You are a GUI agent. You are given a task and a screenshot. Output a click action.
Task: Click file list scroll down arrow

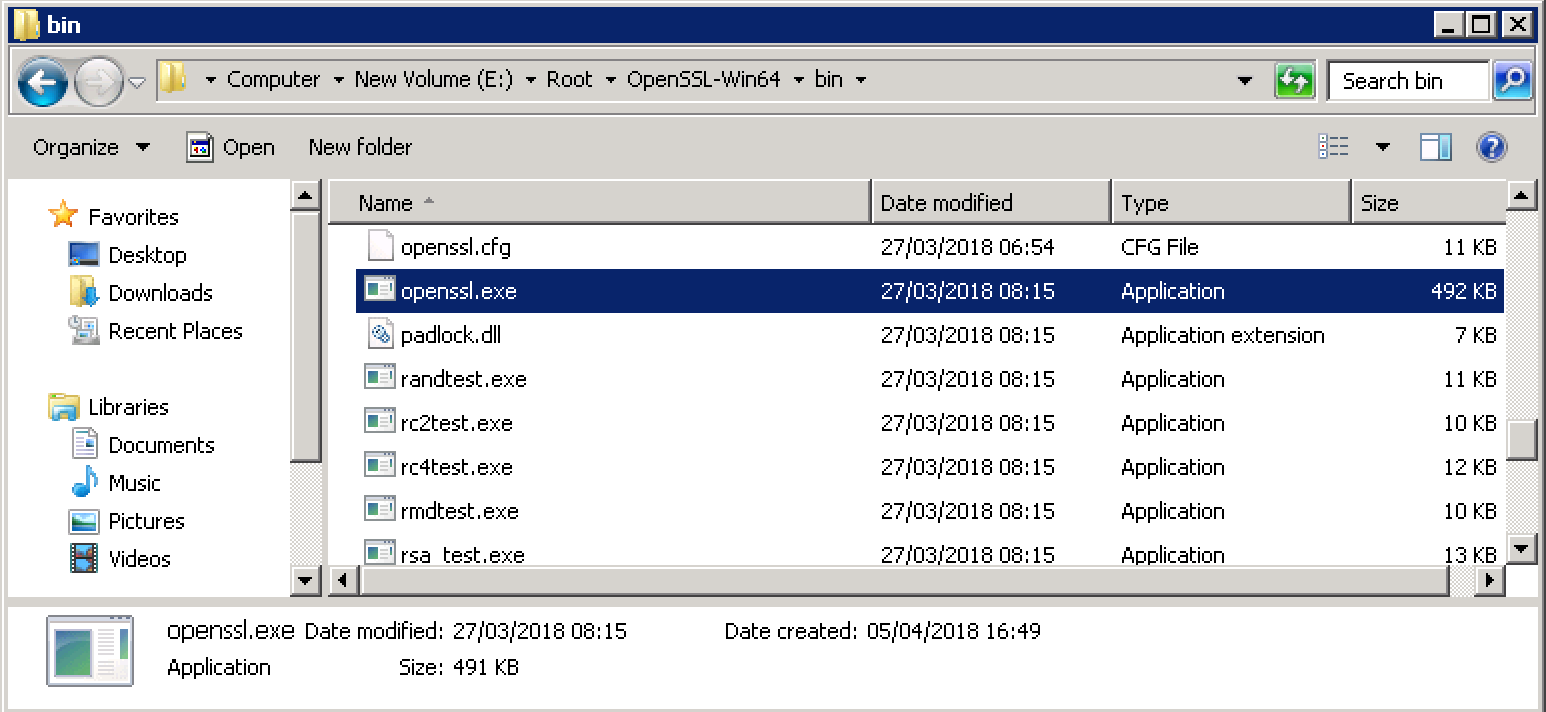coord(1521,547)
